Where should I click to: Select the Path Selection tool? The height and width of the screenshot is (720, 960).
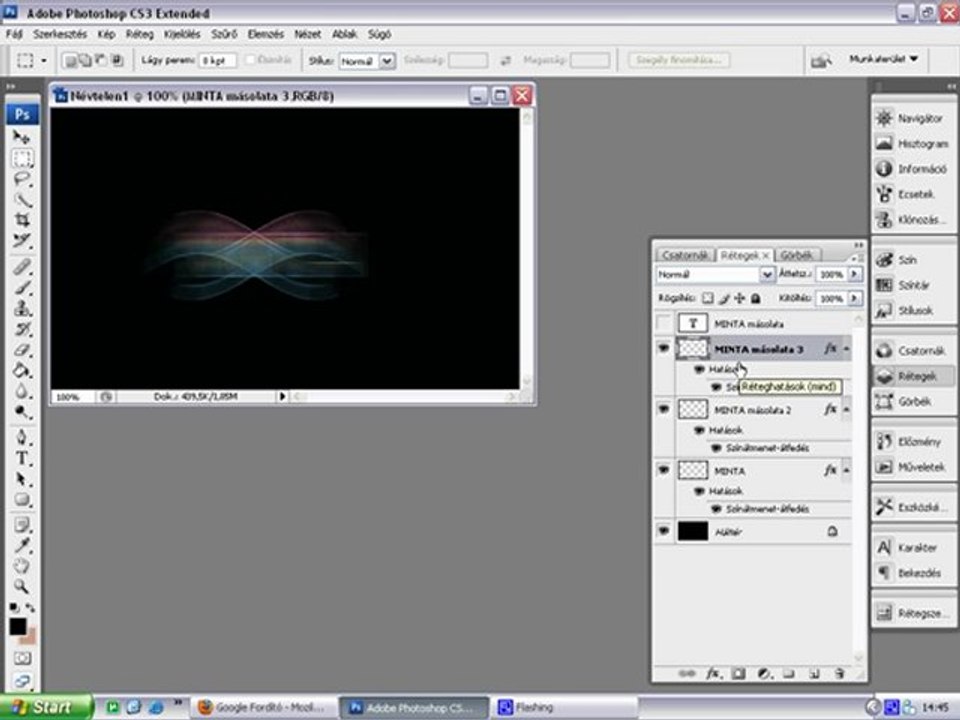[x=22, y=479]
